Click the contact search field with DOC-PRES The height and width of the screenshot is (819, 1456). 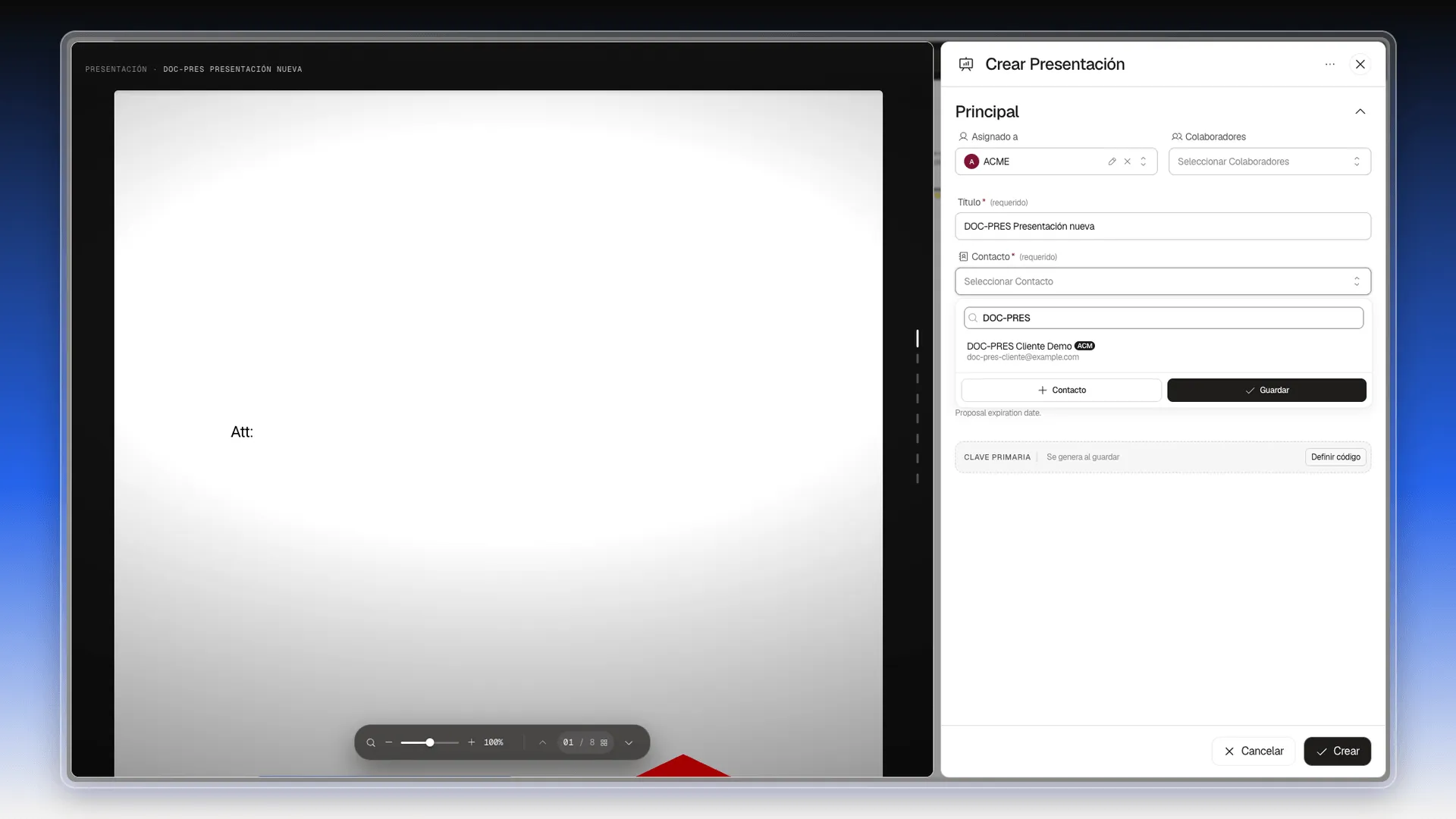click(x=1163, y=318)
